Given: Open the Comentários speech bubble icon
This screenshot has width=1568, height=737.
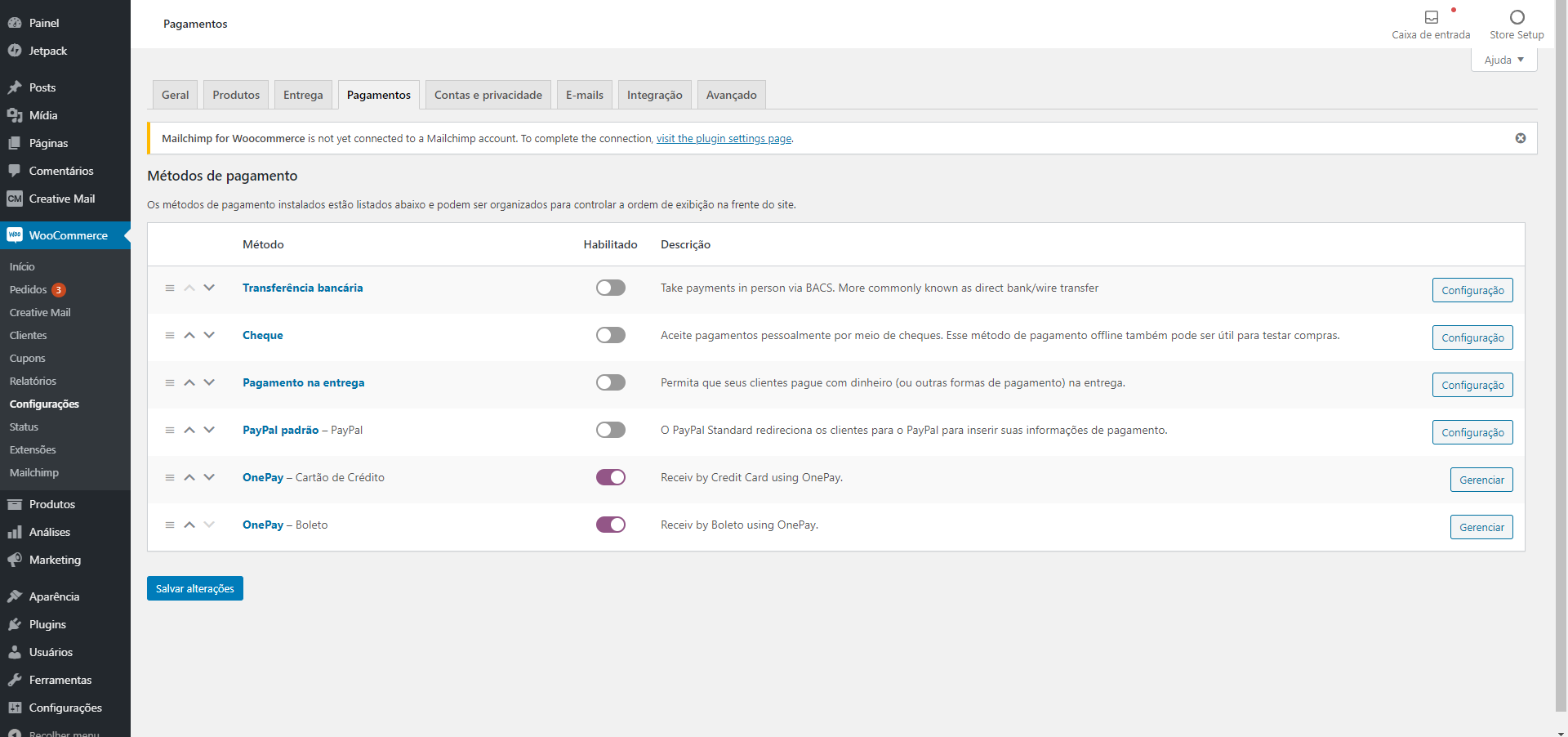Looking at the screenshot, I should pyautogui.click(x=15, y=171).
